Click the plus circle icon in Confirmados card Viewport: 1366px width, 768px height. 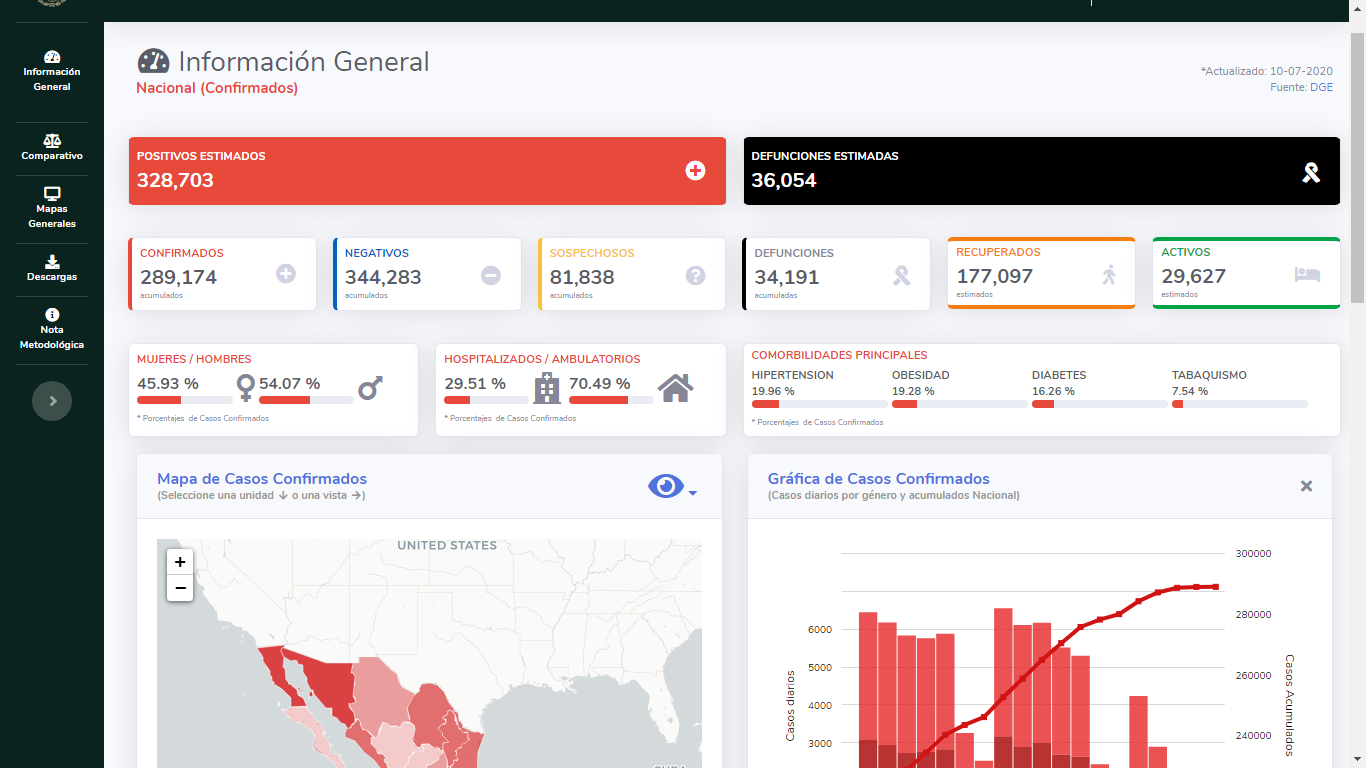pyautogui.click(x=286, y=273)
